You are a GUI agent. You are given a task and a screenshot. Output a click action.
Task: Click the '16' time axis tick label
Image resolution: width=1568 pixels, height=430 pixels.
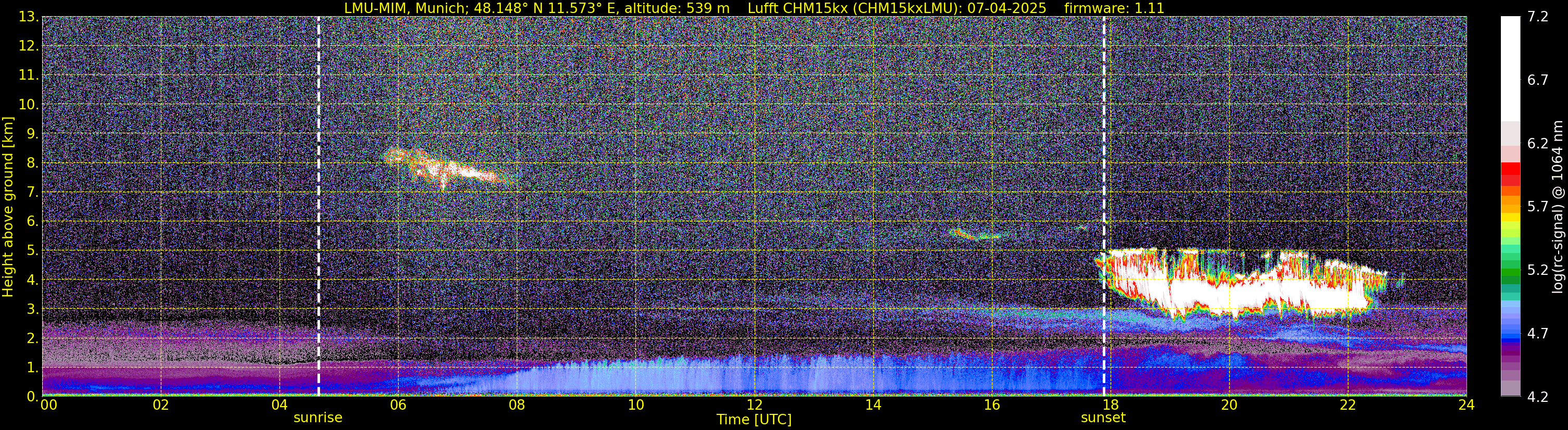tap(991, 406)
